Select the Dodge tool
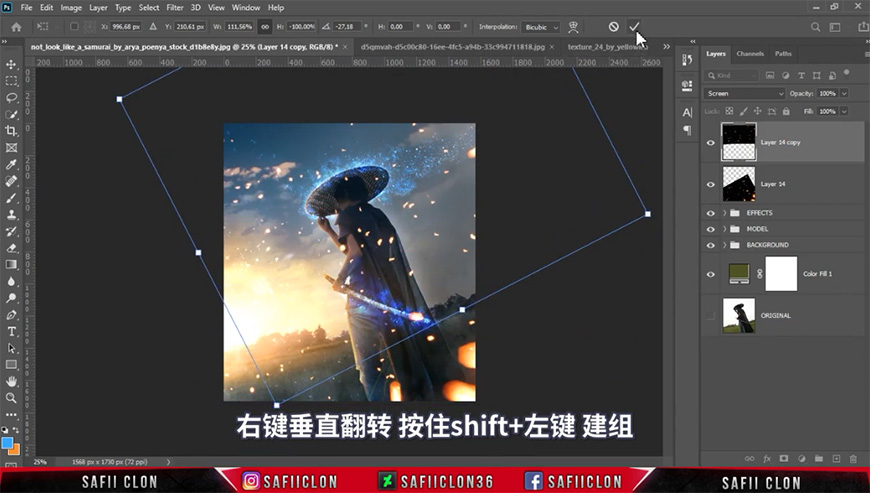This screenshot has height=493, width=870. point(11,298)
